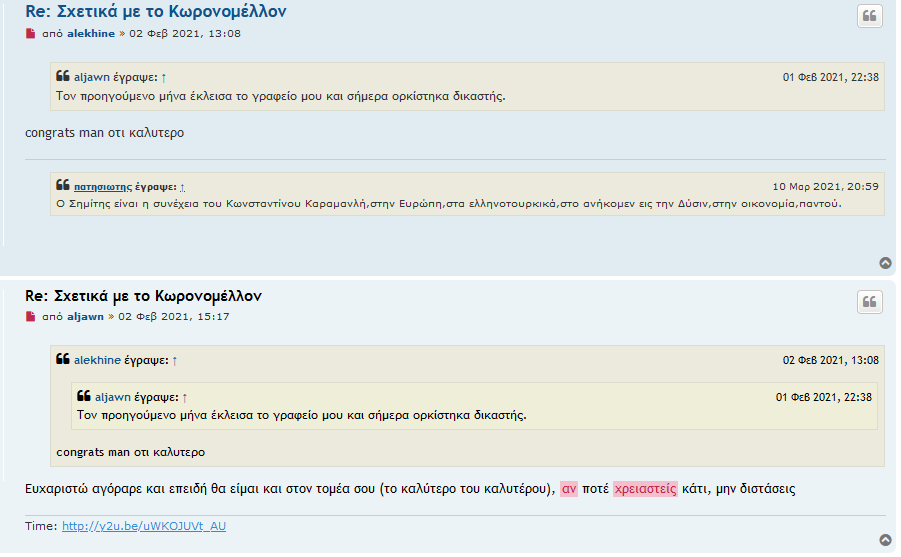This screenshot has width=901, height=557.
Task: Open post title link in alekhine's post
Action: [x=156, y=11]
